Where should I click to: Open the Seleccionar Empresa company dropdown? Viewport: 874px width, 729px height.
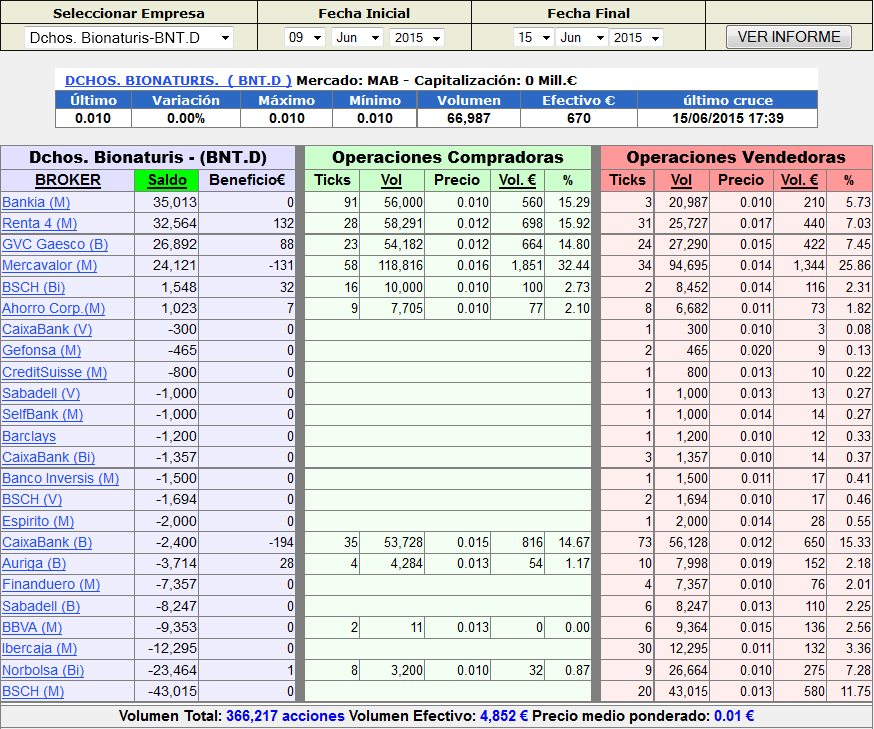pyautogui.click(x=128, y=38)
